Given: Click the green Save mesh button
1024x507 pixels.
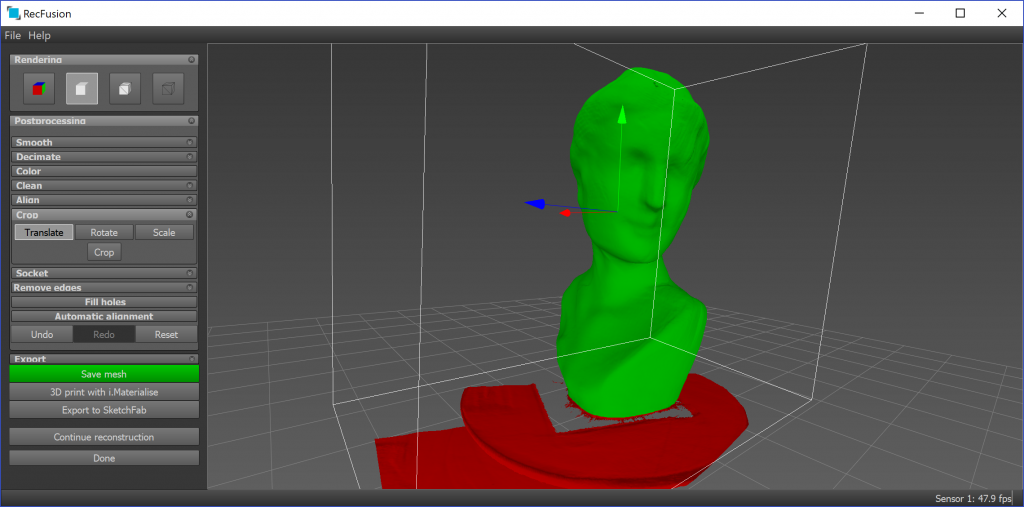Looking at the screenshot, I should coord(104,374).
